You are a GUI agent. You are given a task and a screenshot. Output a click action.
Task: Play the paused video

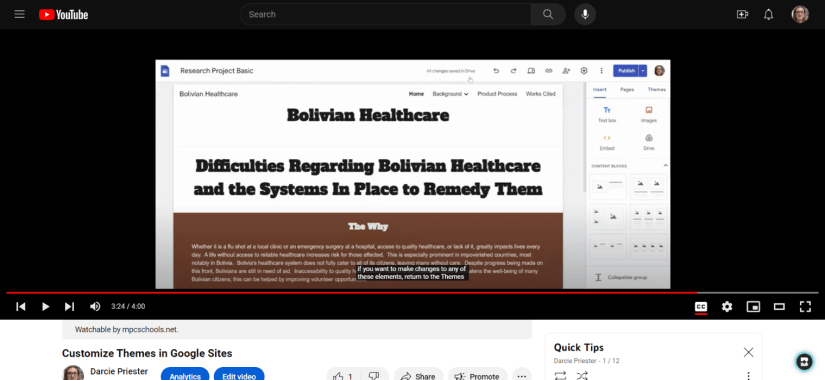pos(45,306)
